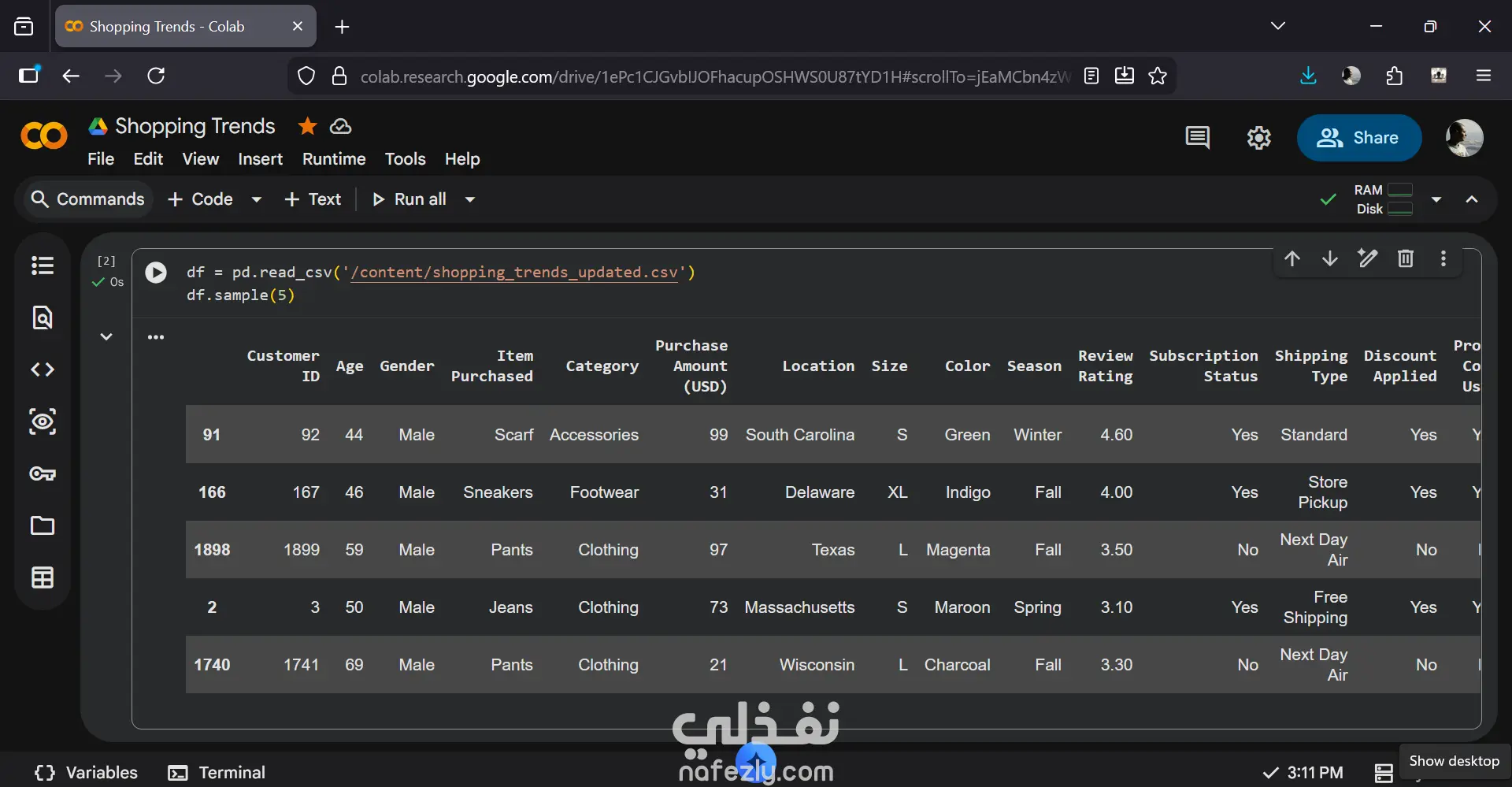
Task: Collapse the Colab header with the chevron
Action: (x=1472, y=199)
